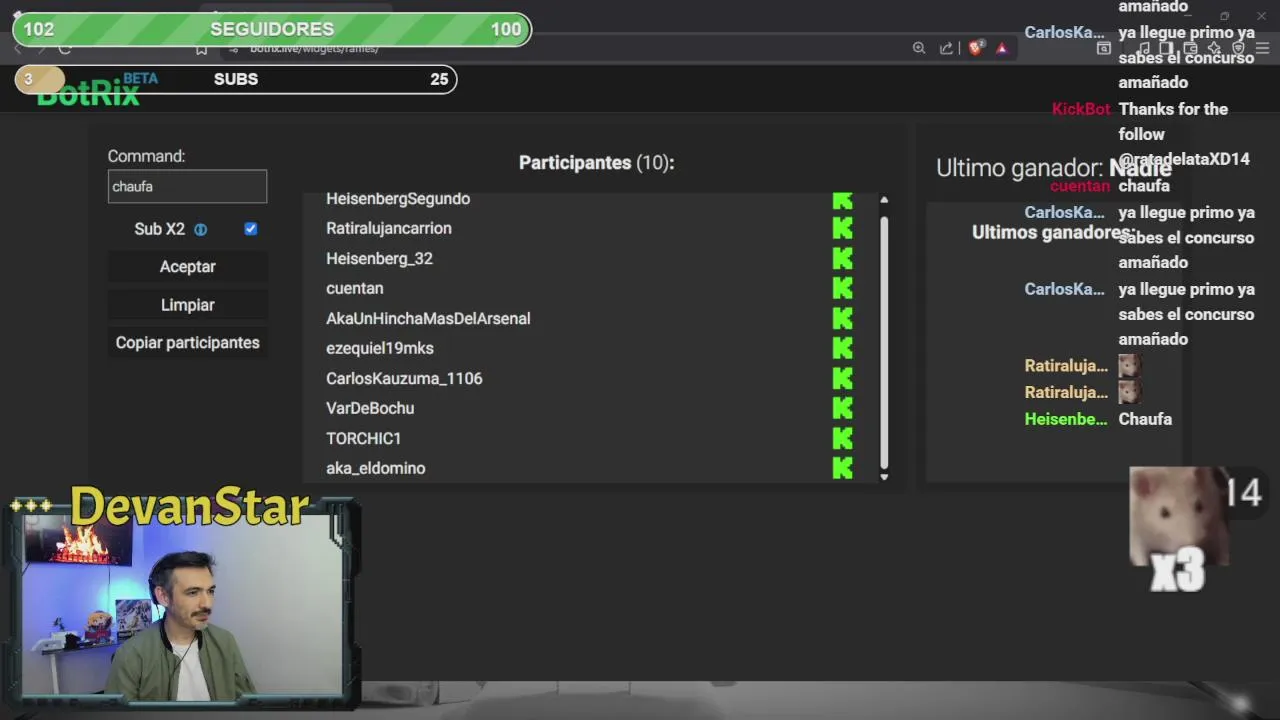Click the Aceptar button
1280x720 pixels.
(x=187, y=267)
